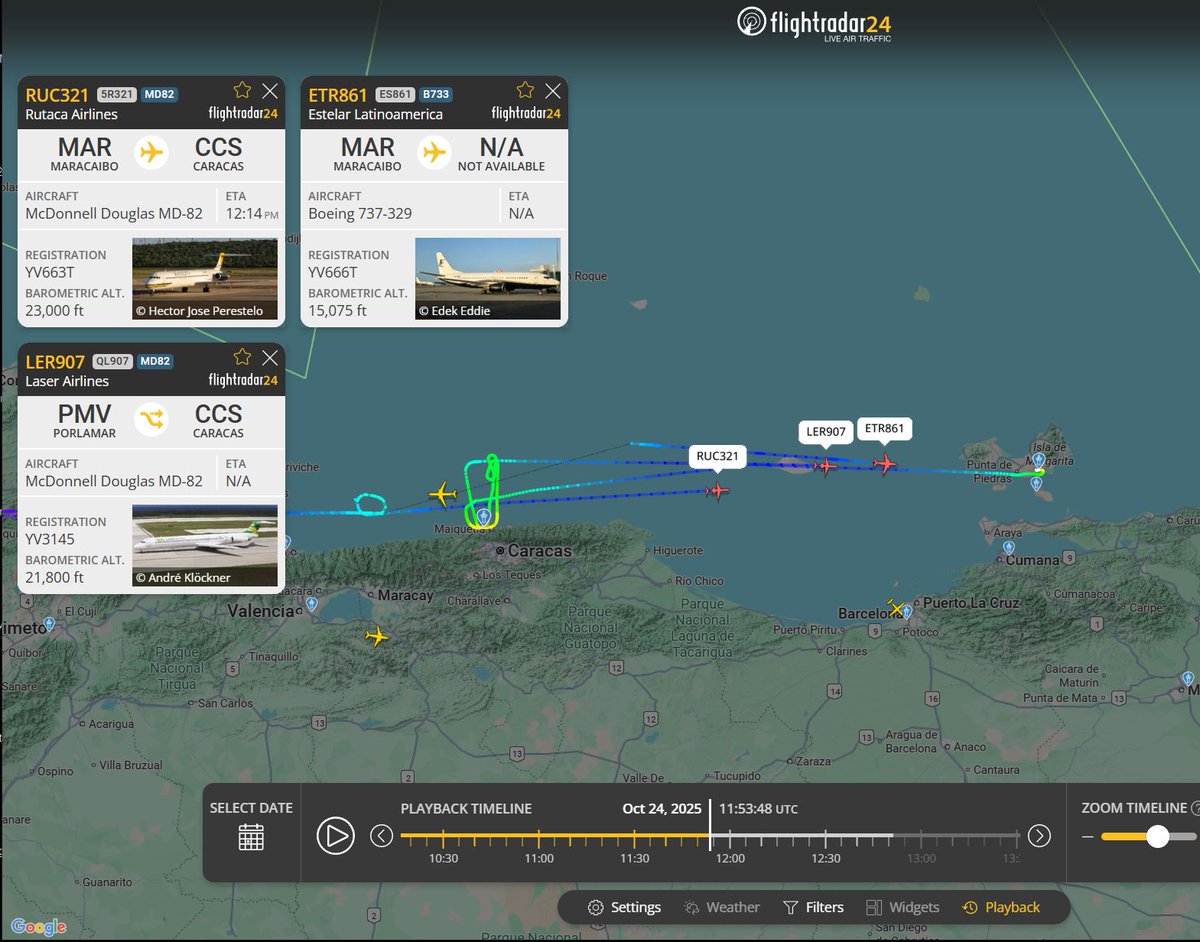Jump to 12:30 on playback timeline
The height and width of the screenshot is (942, 1200).
click(x=826, y=858)
